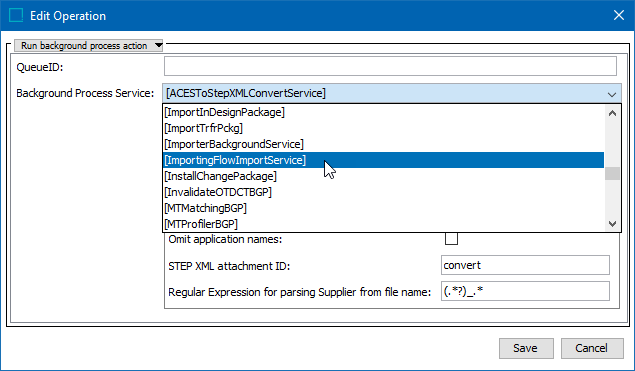Pick [ImportingFlowImportService] from the list
The height and width of the screenshot is (371, 635).
pyautogui.click(x=383, y=160)
